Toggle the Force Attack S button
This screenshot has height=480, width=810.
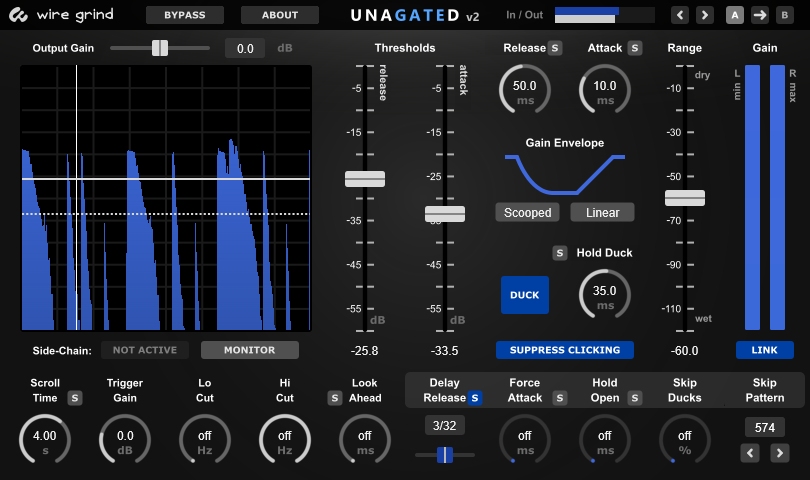tap(559, 398)
